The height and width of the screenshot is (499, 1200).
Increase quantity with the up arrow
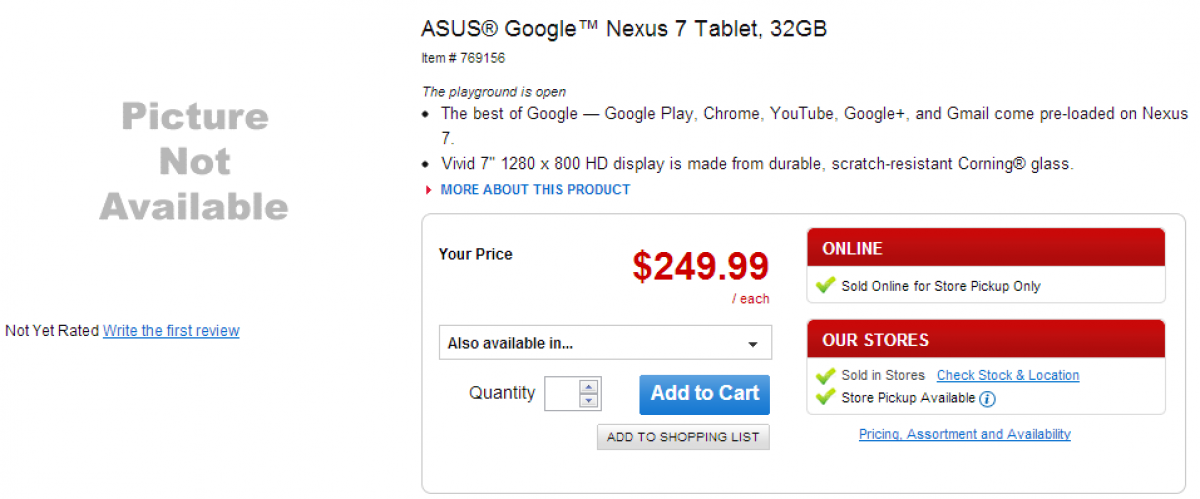tap(589, 387)
